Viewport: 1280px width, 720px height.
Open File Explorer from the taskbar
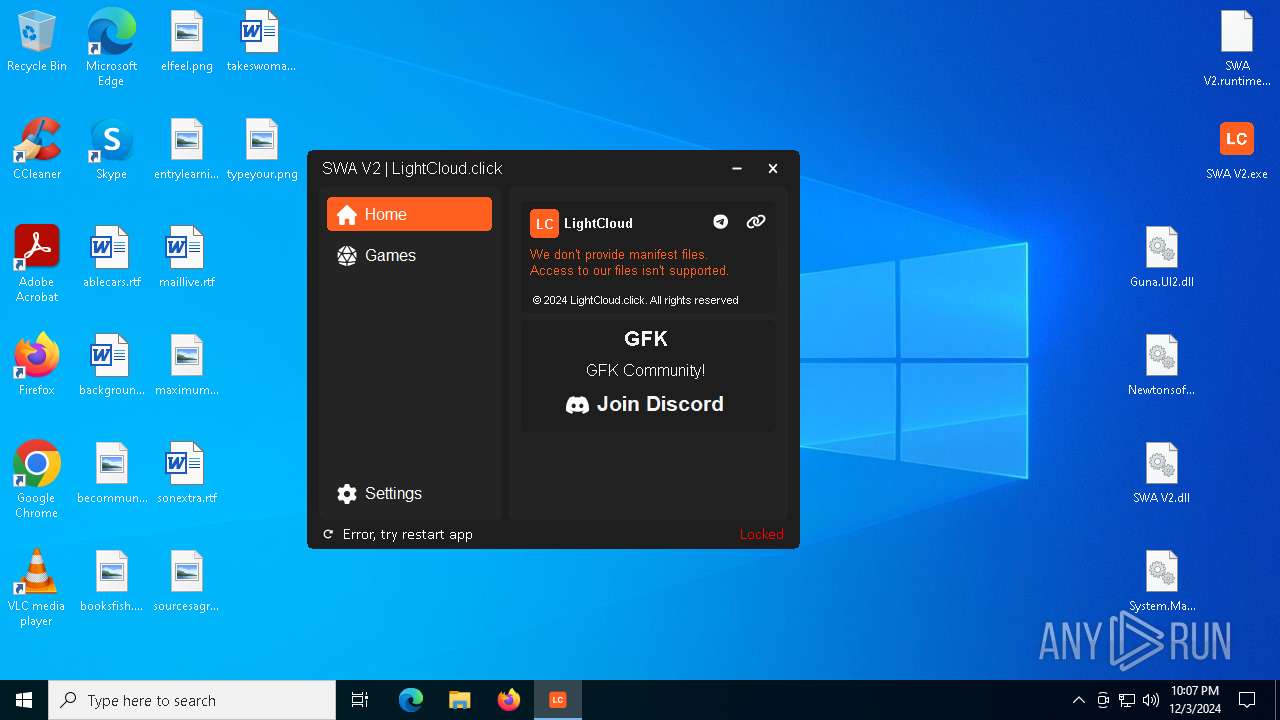460,700
